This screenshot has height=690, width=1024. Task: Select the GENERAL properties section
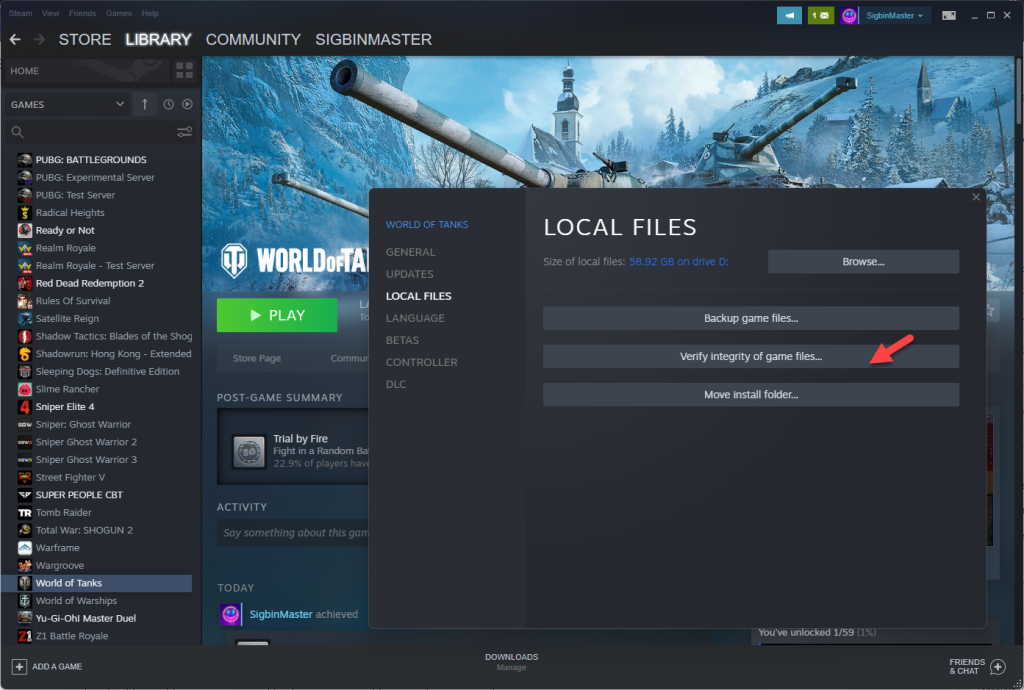pos(411,252)
